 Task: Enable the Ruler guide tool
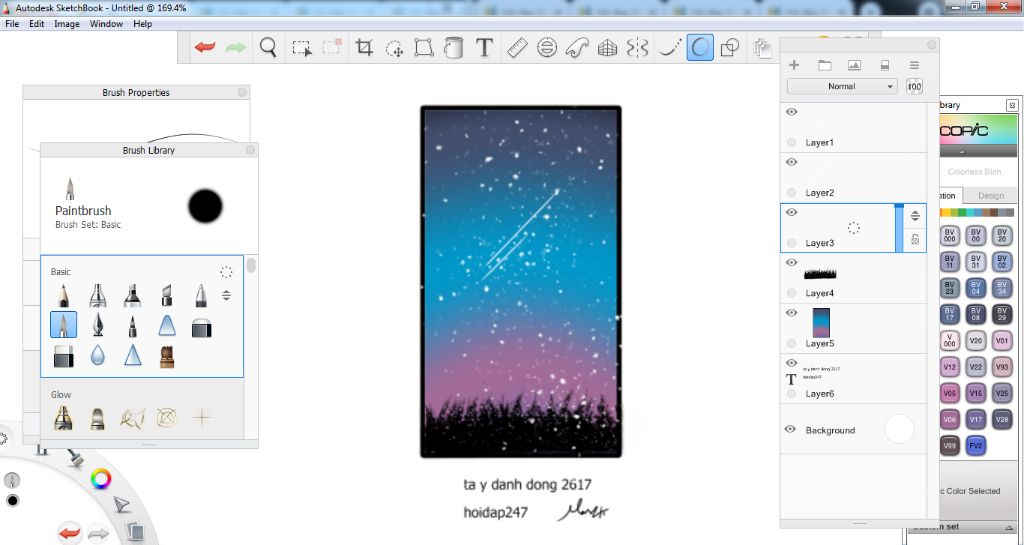pyautogui.click(x=517, y=48)
